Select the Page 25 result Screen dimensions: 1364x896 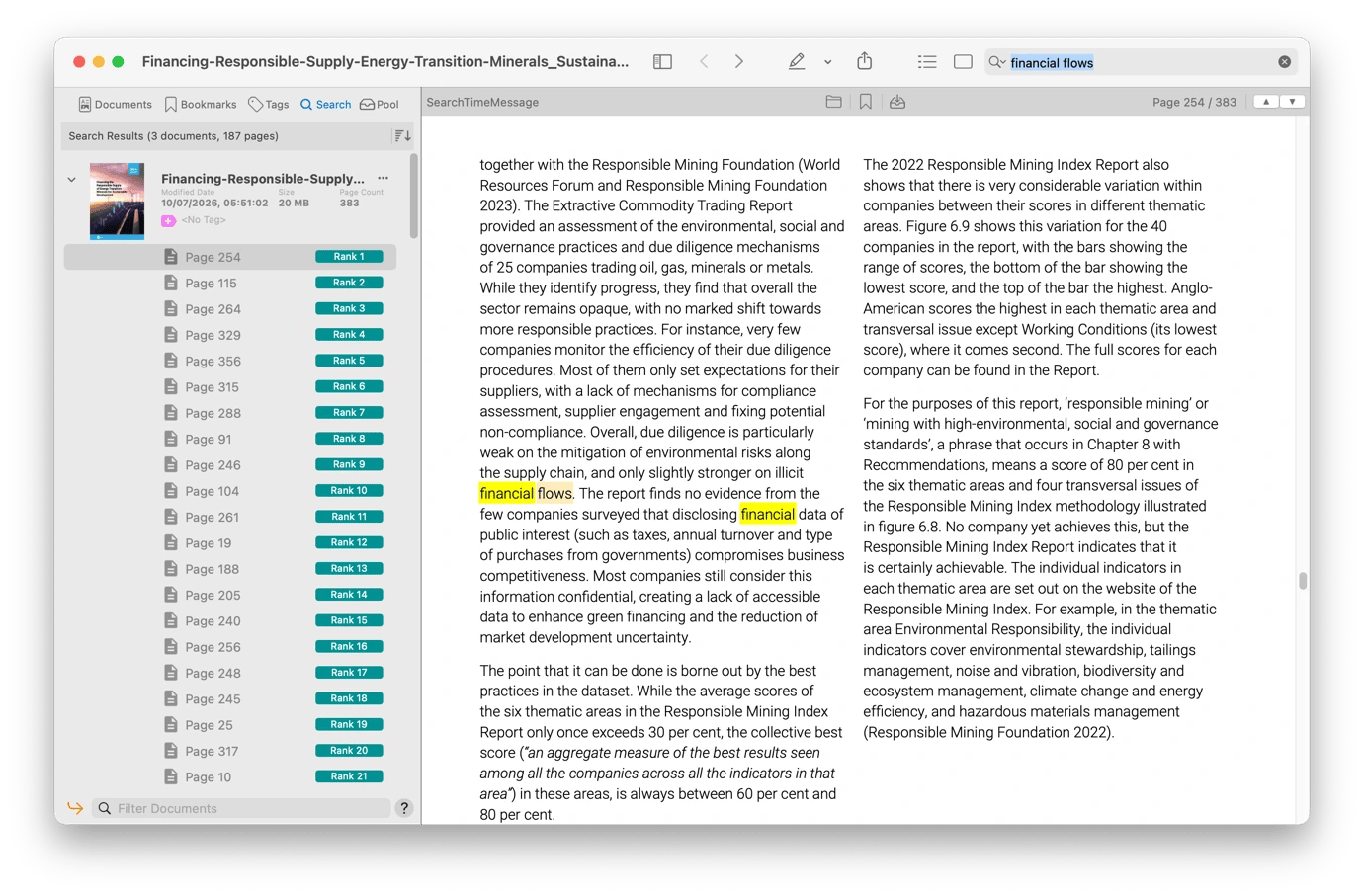(x=230, y=725)
